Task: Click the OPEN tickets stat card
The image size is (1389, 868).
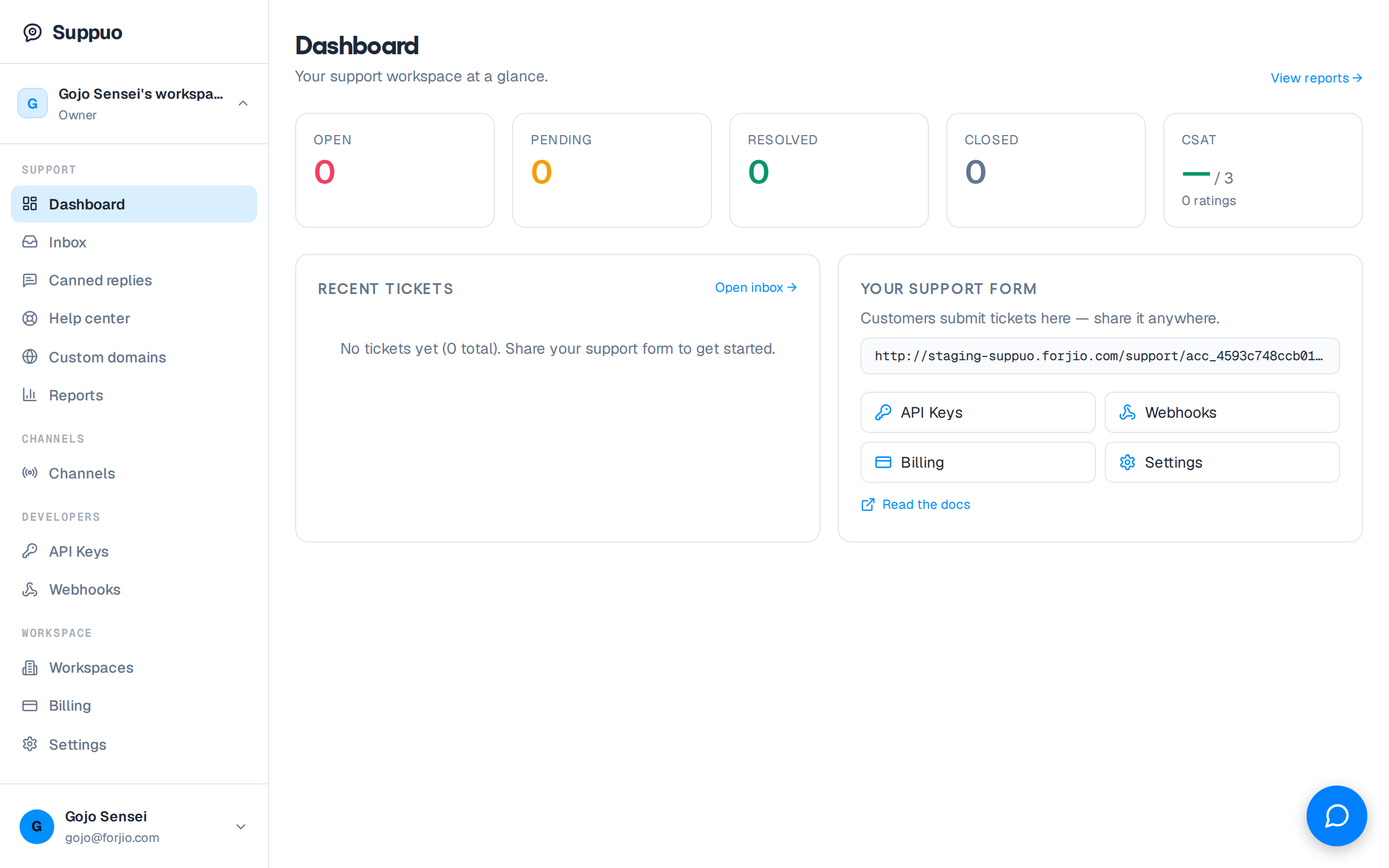Action: [395, 170]
